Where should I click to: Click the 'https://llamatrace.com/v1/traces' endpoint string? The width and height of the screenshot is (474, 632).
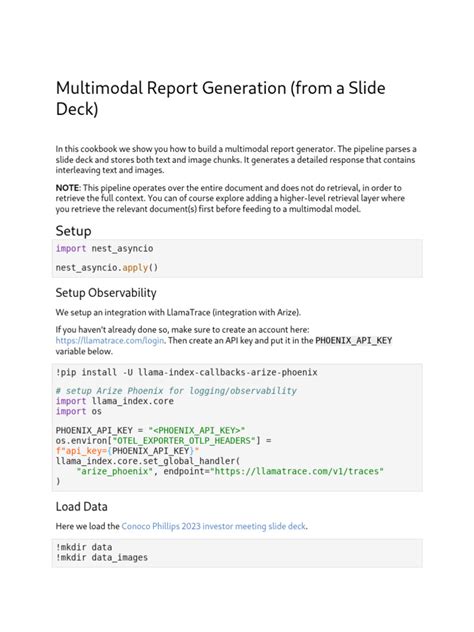297,471
